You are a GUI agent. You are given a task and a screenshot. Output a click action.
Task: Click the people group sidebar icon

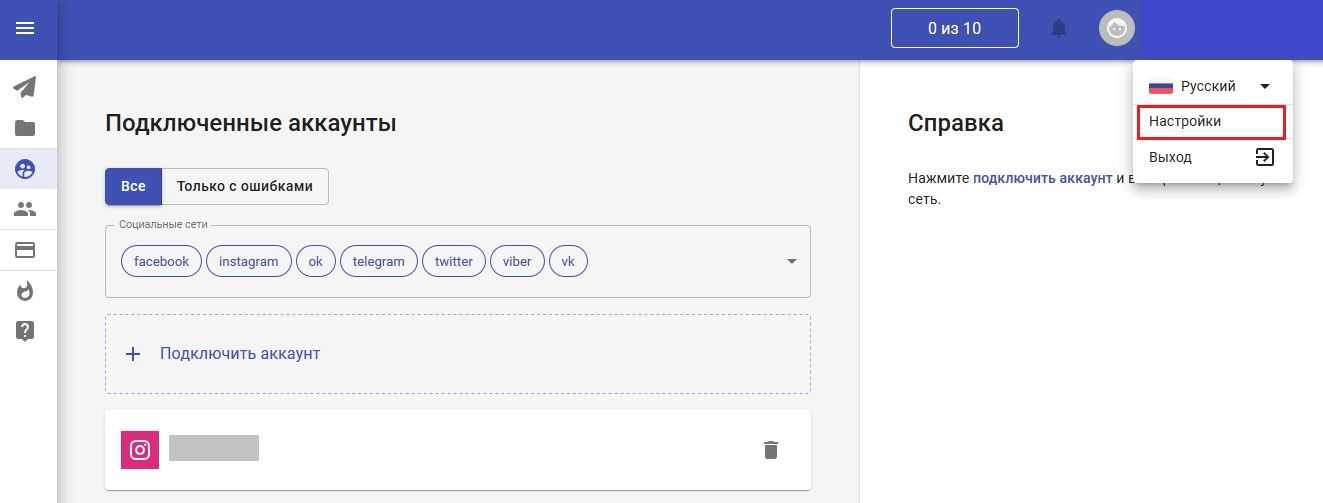25,210
